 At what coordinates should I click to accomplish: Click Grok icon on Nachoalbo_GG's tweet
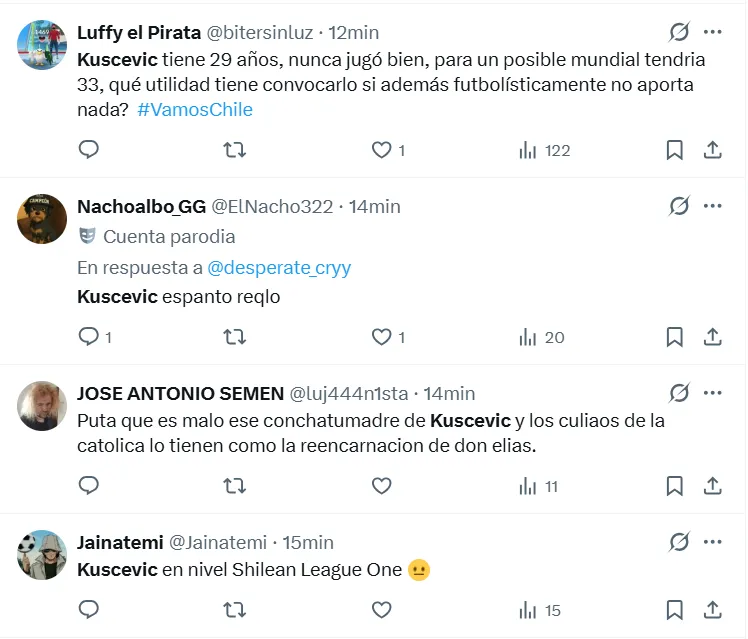(x=679, y=206)
